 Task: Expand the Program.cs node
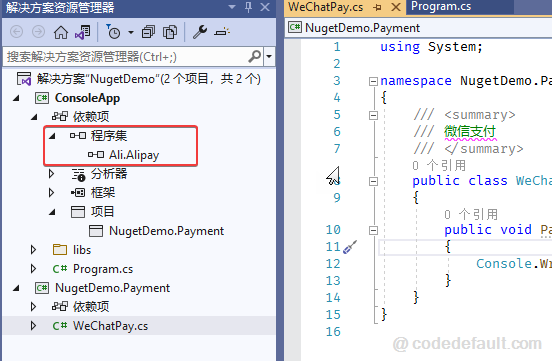coord(33,269)
